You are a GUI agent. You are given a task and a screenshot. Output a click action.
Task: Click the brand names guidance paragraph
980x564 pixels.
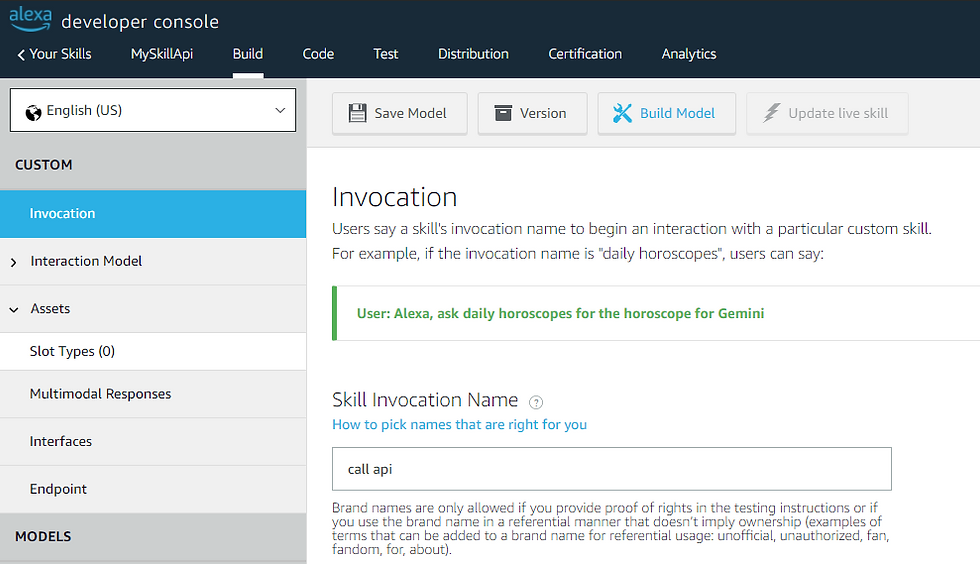[611, 528]
